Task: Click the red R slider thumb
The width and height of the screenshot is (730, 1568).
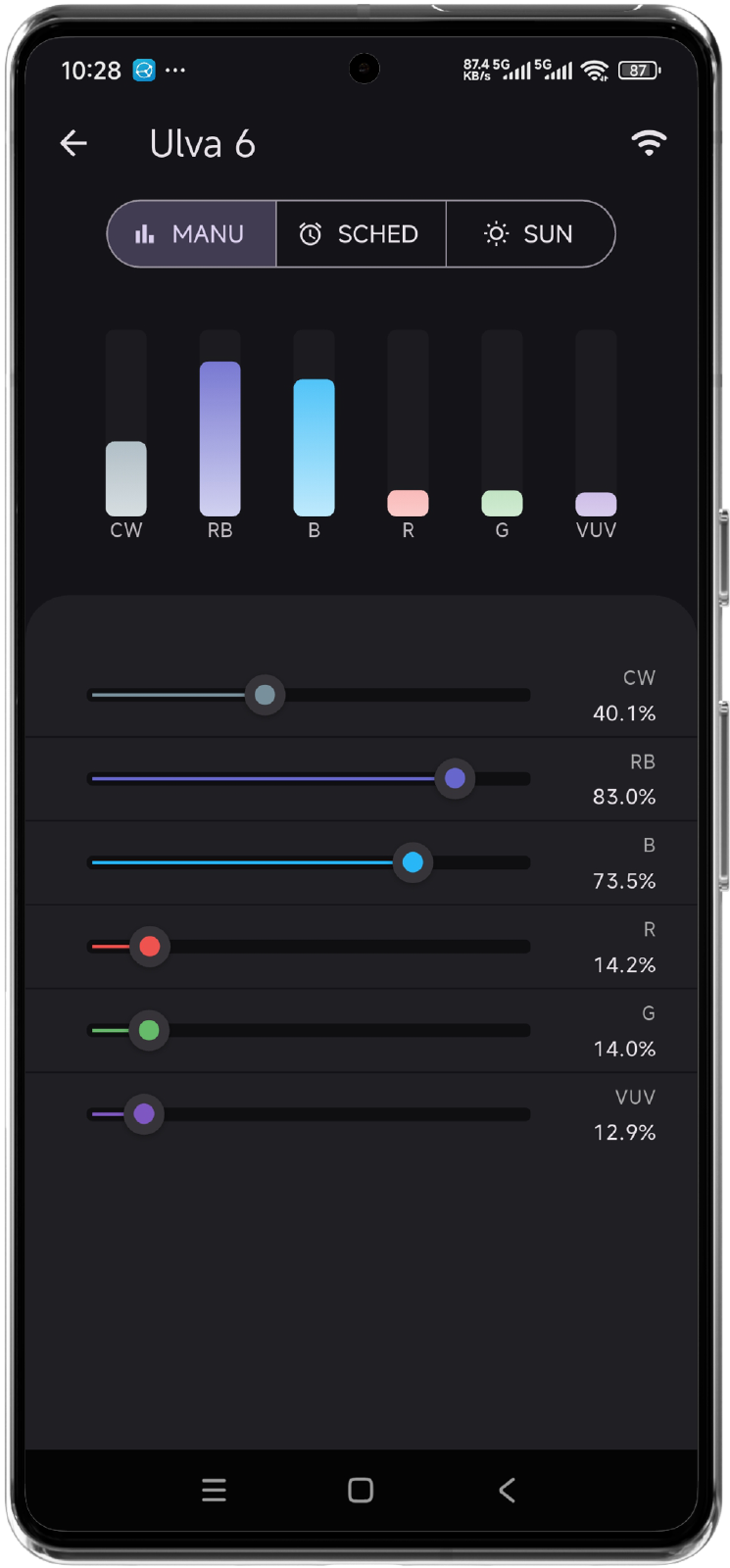Action: 150,947
